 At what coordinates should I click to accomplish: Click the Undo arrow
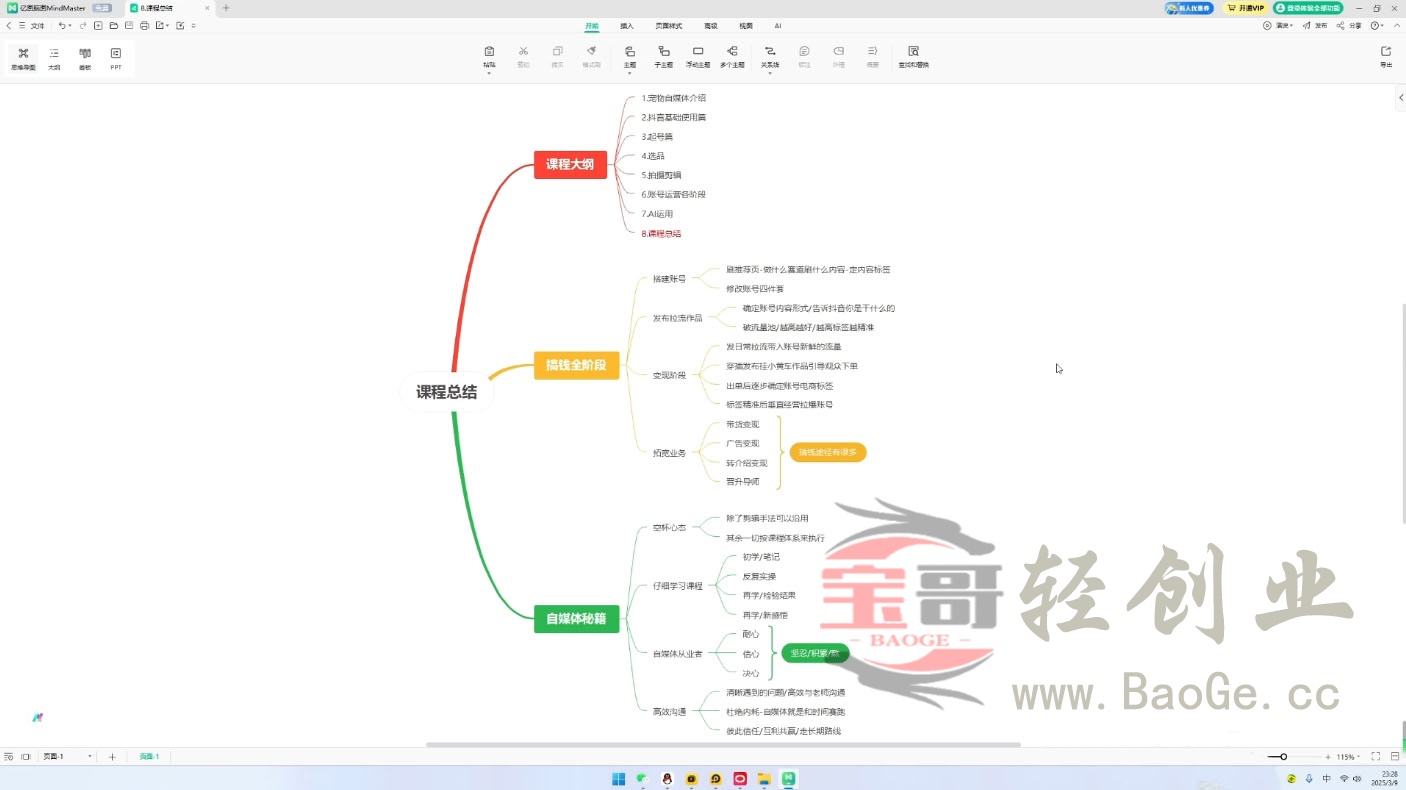point(62,25)
